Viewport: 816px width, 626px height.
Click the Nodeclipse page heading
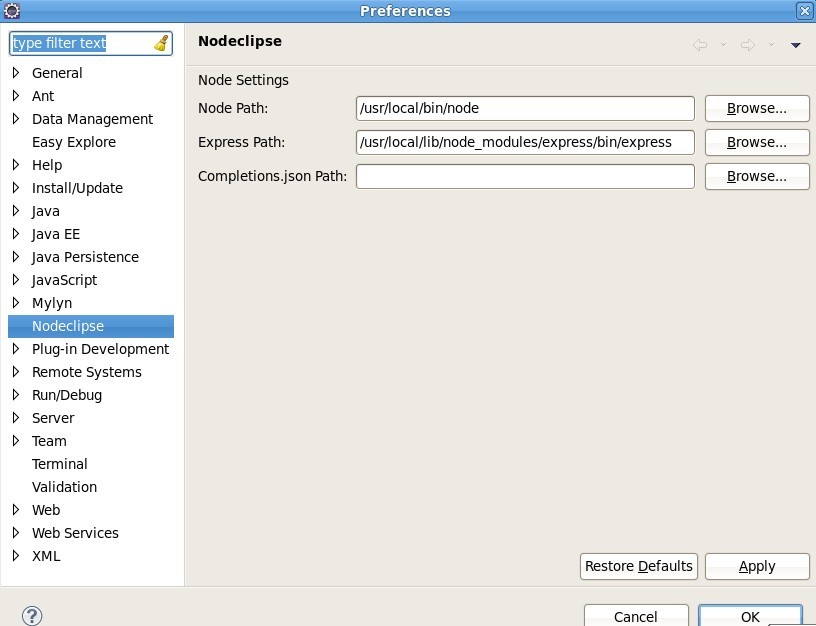click(x=240, y=41)
